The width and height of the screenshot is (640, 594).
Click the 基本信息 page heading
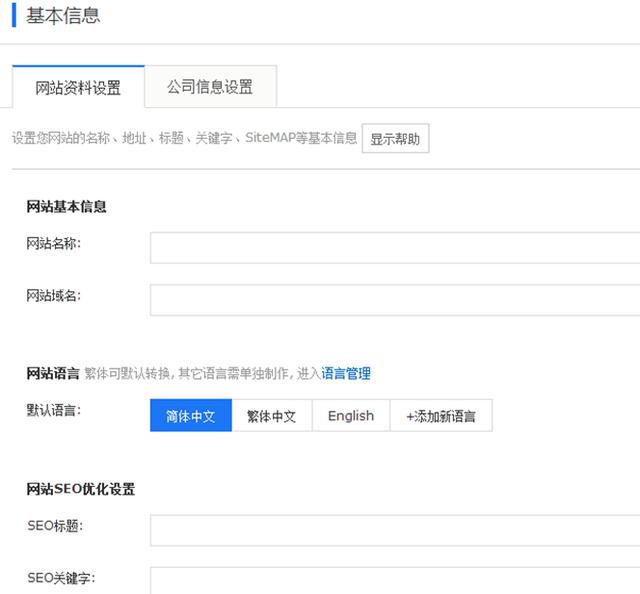pos(63,16)
